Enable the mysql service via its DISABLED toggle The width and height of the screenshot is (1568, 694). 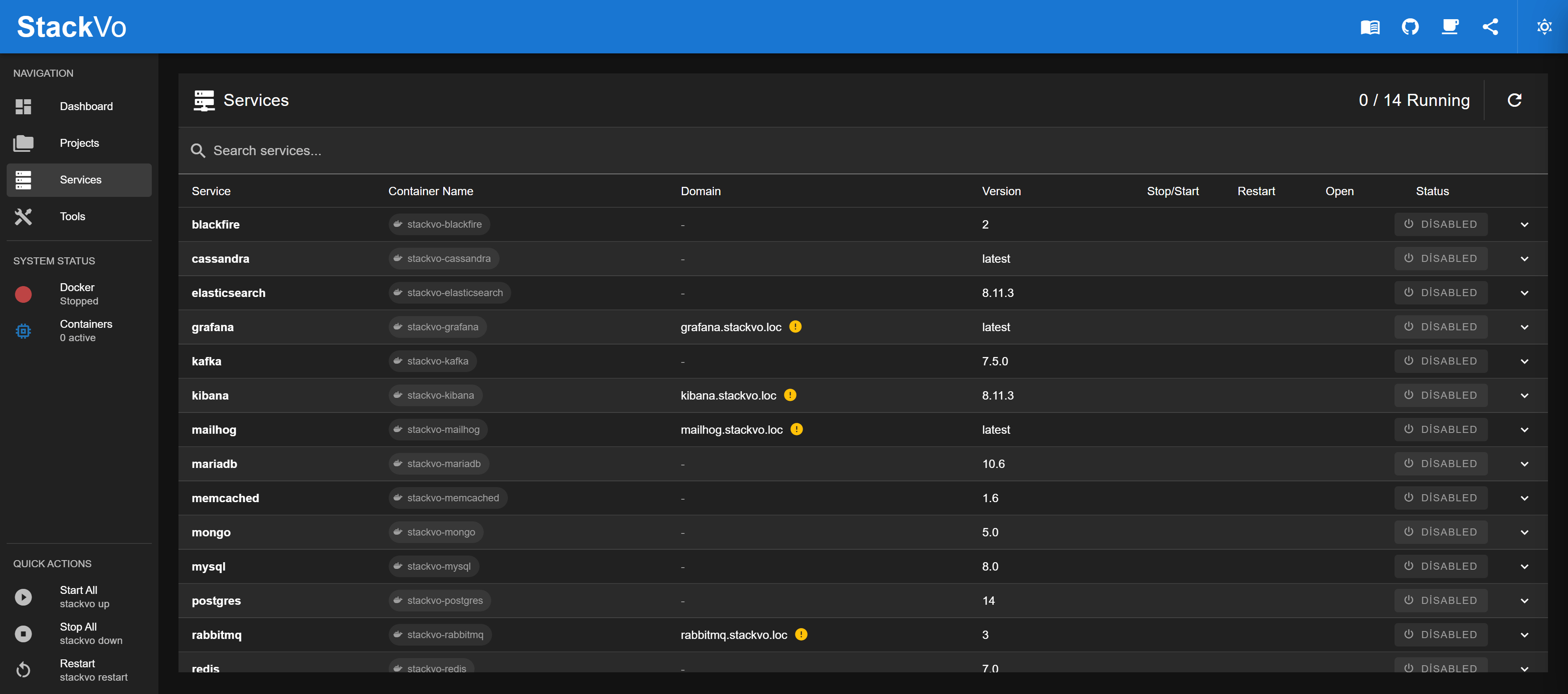pos(1440,566)
